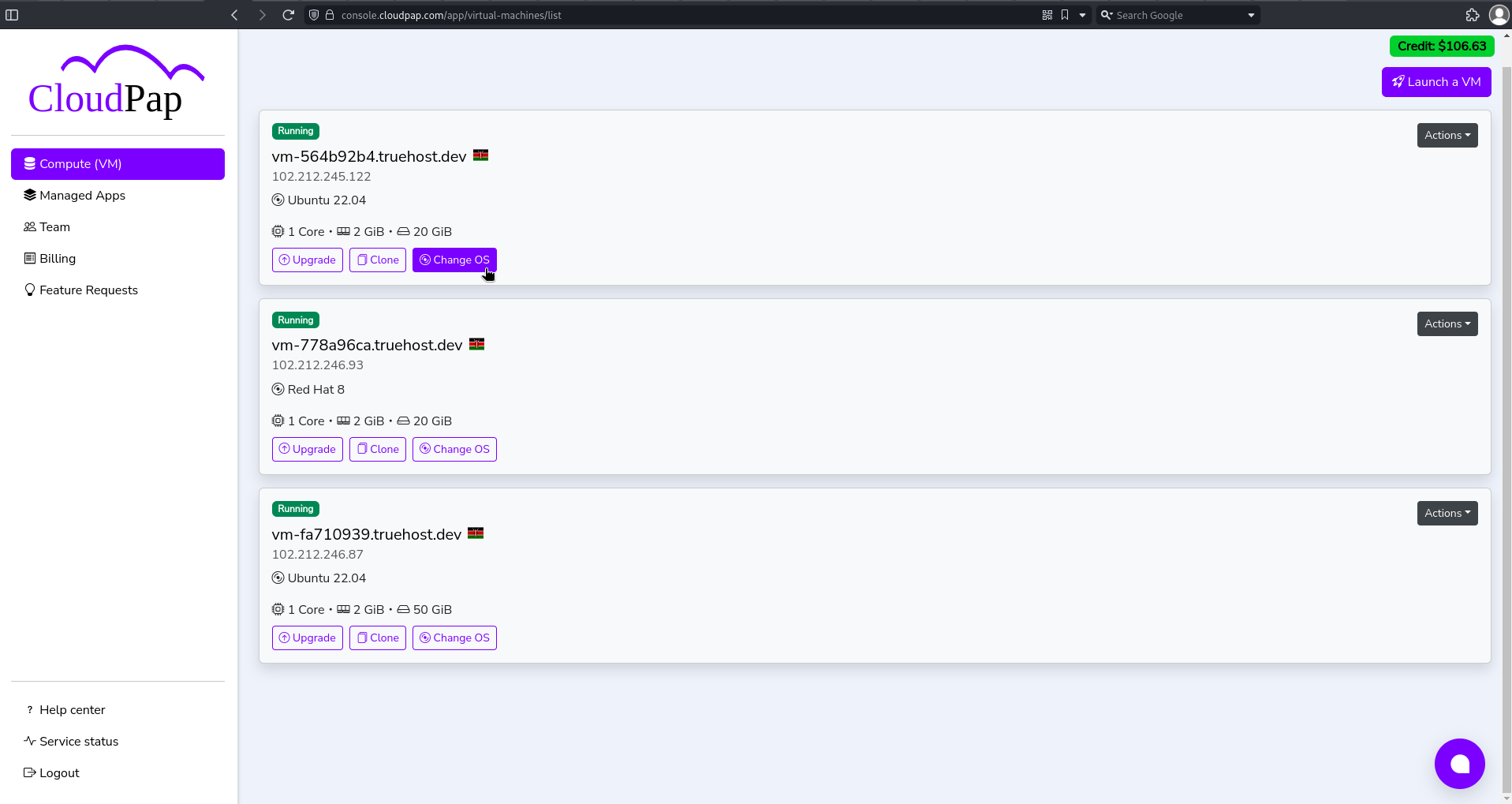Toggle the sidebar panel icon at top left
This screenshot has width=1512, height=804.
[x=12, y=14]
